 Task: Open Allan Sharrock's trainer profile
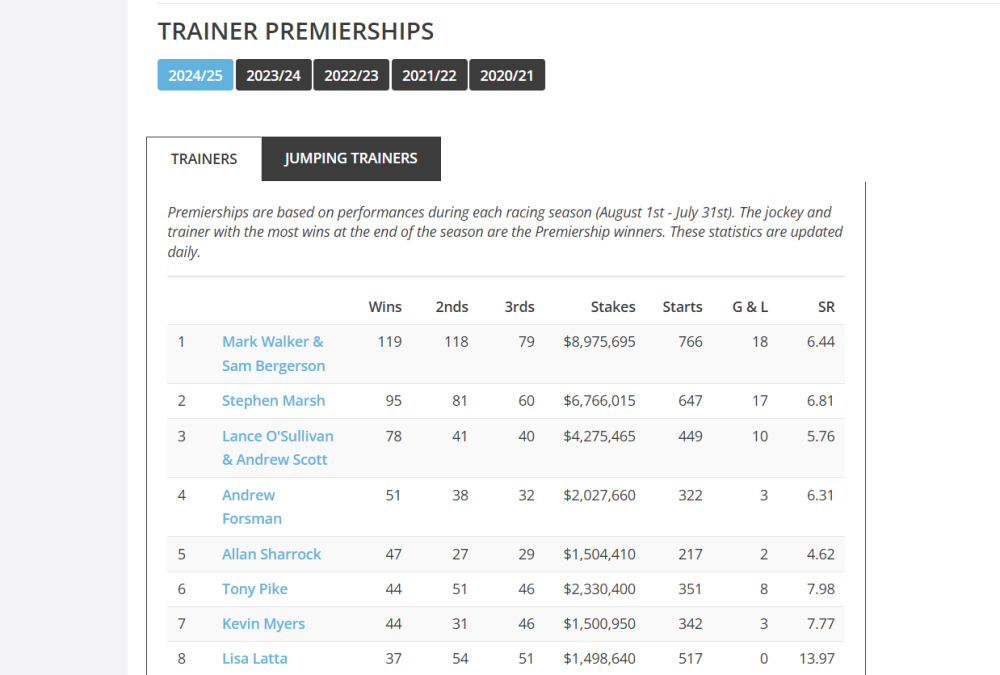[271, 554]
